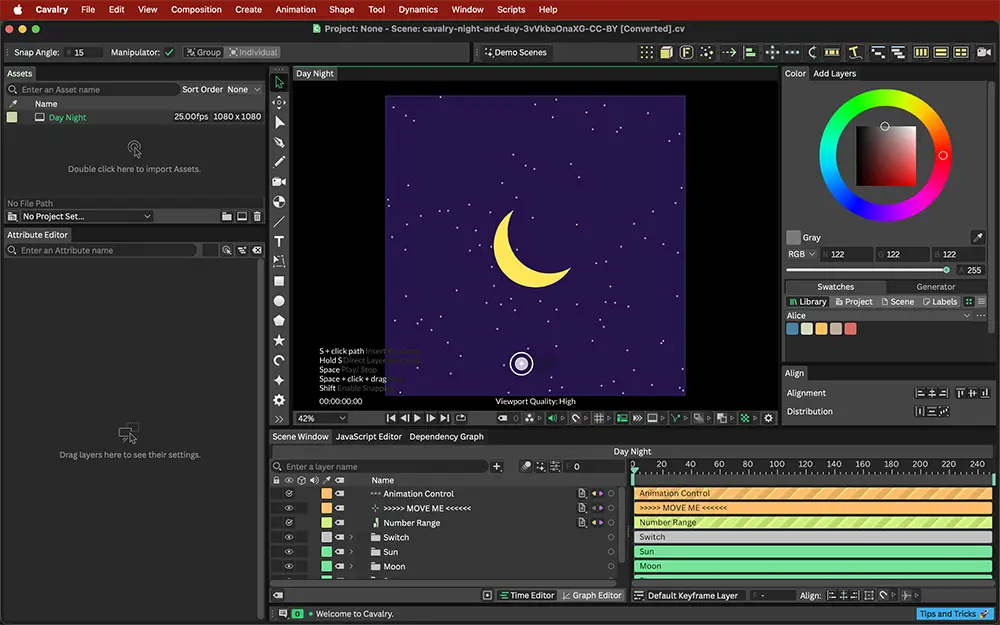The width and height of the screenshot is (1000, 625).
Task: Open the Demo Scenes button
Action: 515,52
